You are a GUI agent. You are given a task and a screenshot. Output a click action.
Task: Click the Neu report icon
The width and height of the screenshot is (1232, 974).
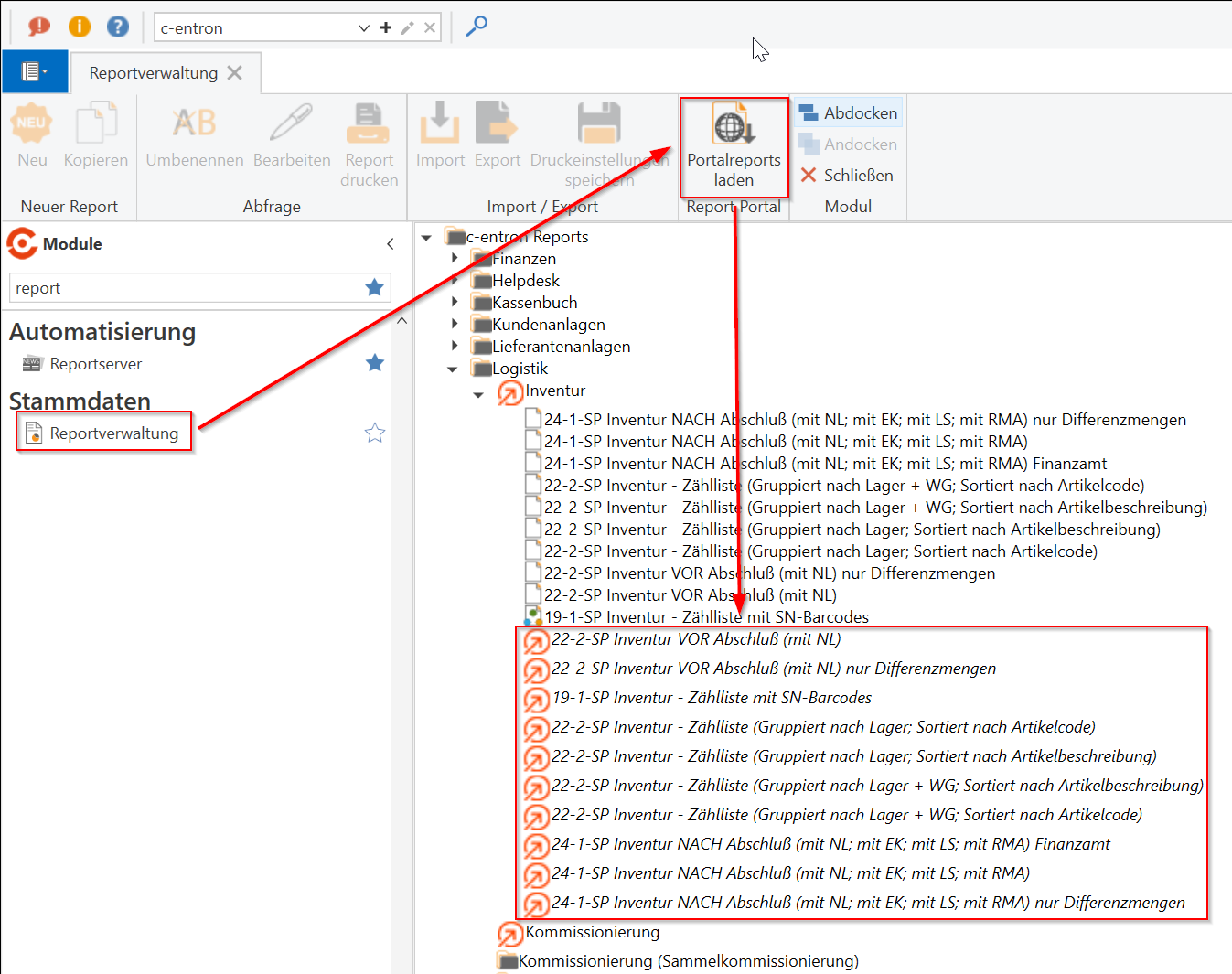[32, 123]
